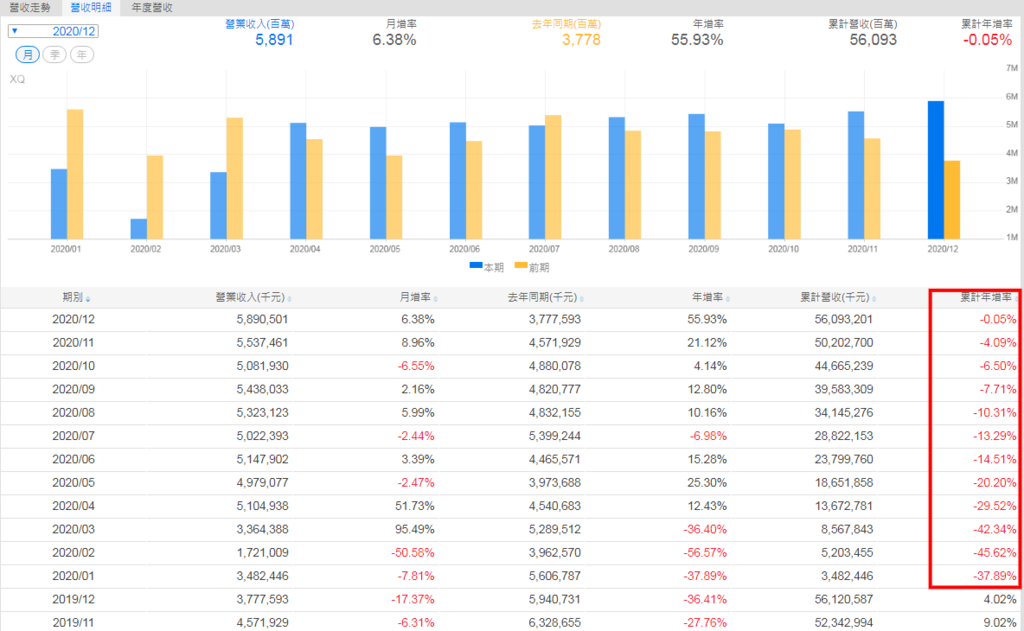This screenshot has width=1024, height=631.
Task: Click the 56,093 累計營收 summary value
Action: pyautogui.click(x=873, y=40)
